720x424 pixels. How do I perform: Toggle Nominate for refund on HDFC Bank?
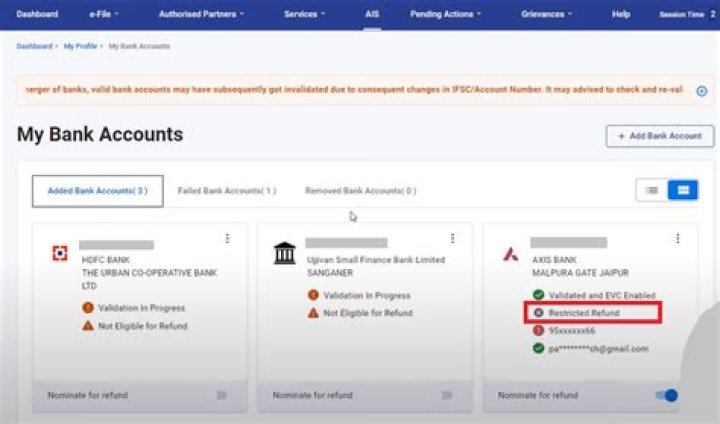pos(221,395)
